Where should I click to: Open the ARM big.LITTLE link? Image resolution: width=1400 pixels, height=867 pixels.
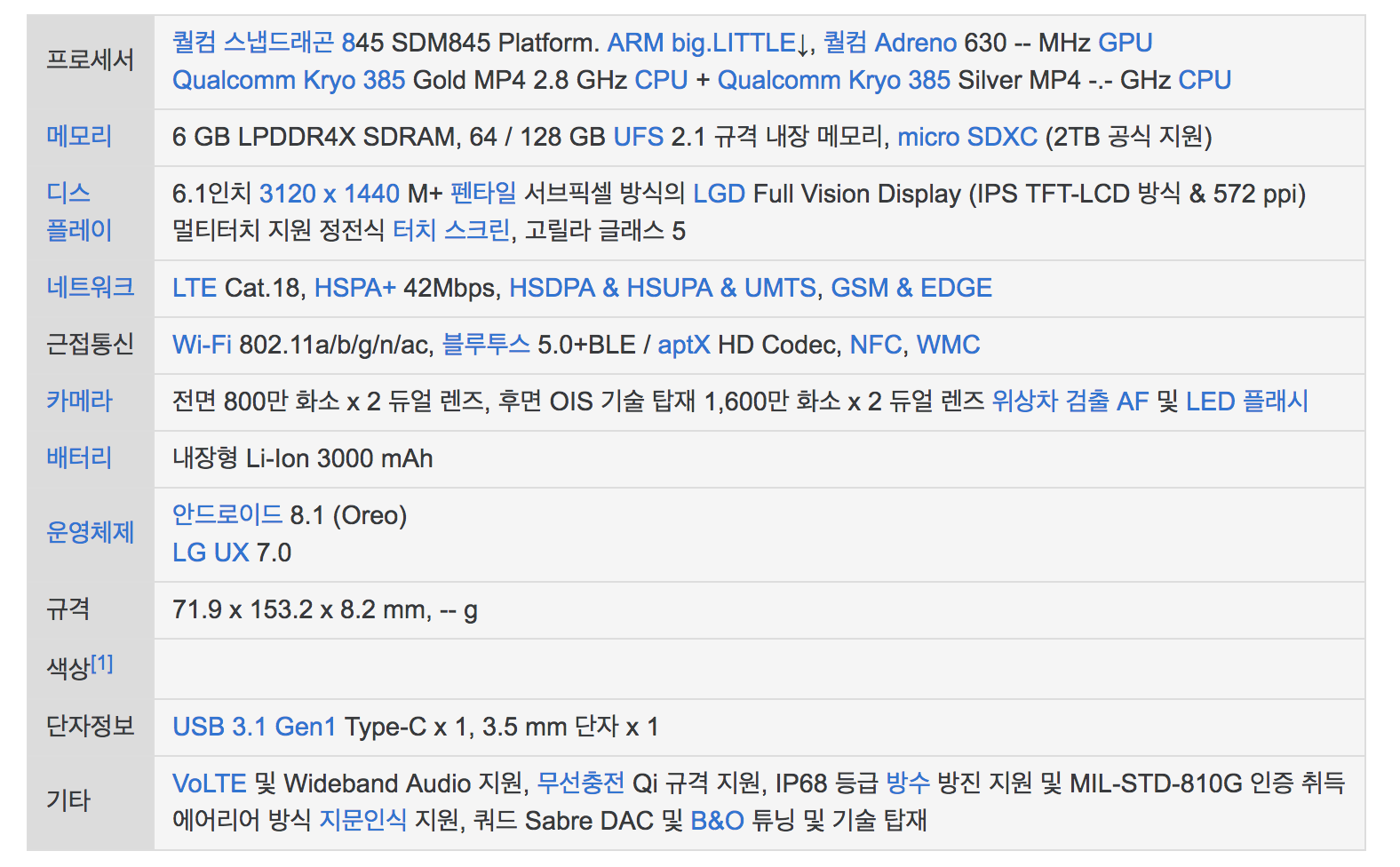click(701, 43)
